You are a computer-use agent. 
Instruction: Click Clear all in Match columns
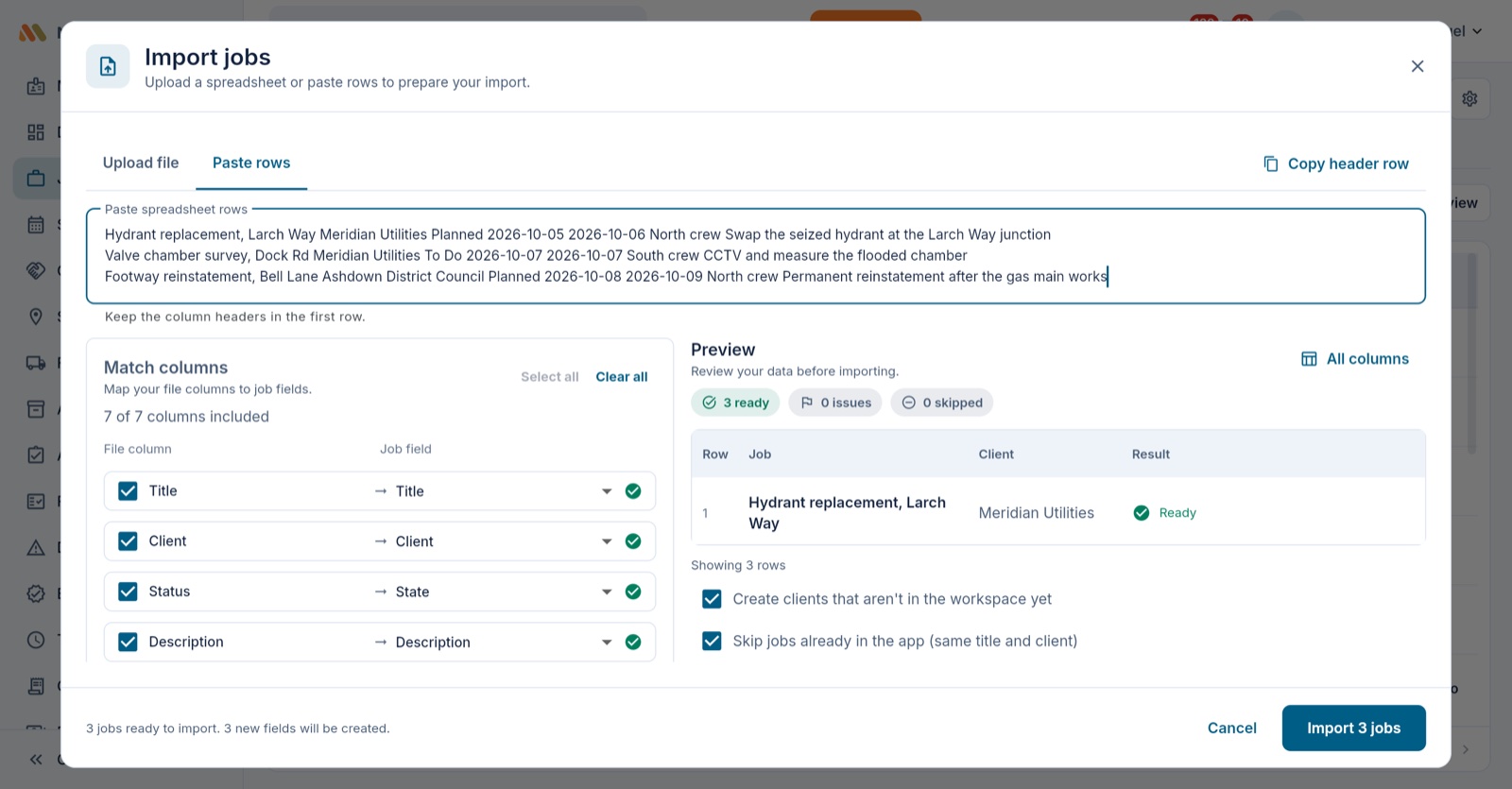click(622, 376)
